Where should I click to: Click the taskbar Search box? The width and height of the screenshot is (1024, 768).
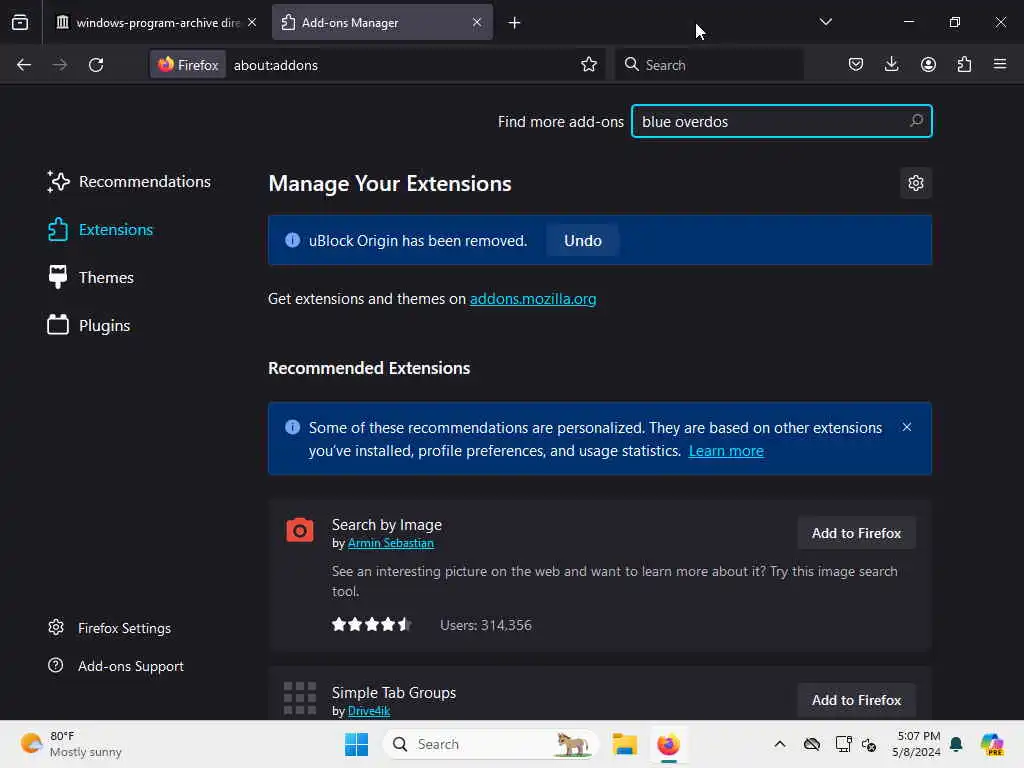pyautogui.click(x=490, y=744)
